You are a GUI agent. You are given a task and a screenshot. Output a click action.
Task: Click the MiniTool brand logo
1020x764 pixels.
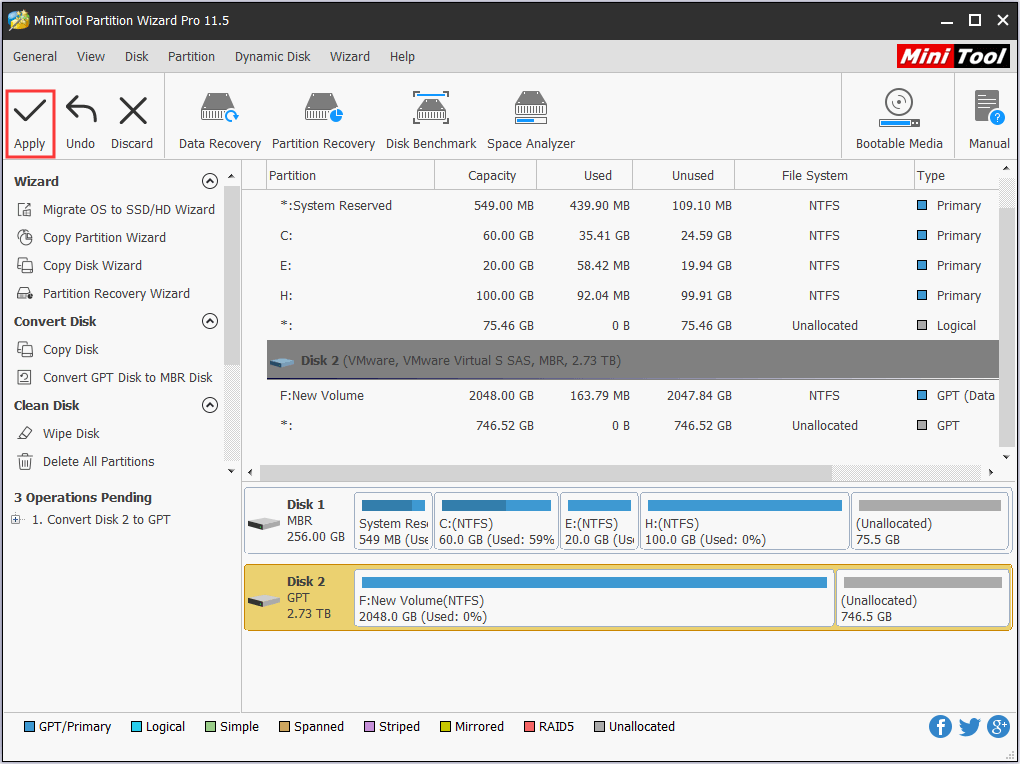[953, 57]
